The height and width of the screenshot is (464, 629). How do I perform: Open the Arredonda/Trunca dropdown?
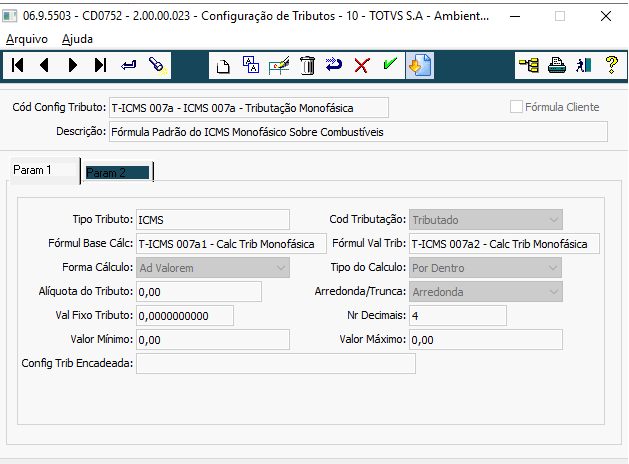486,292
